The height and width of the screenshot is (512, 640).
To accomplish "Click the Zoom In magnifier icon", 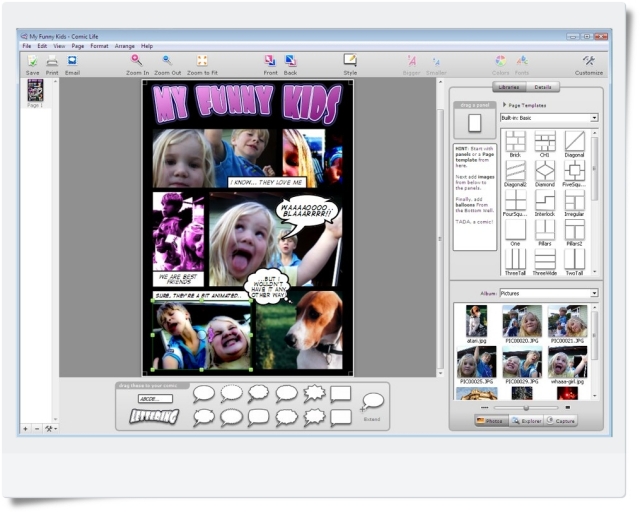I will point(137,60).
